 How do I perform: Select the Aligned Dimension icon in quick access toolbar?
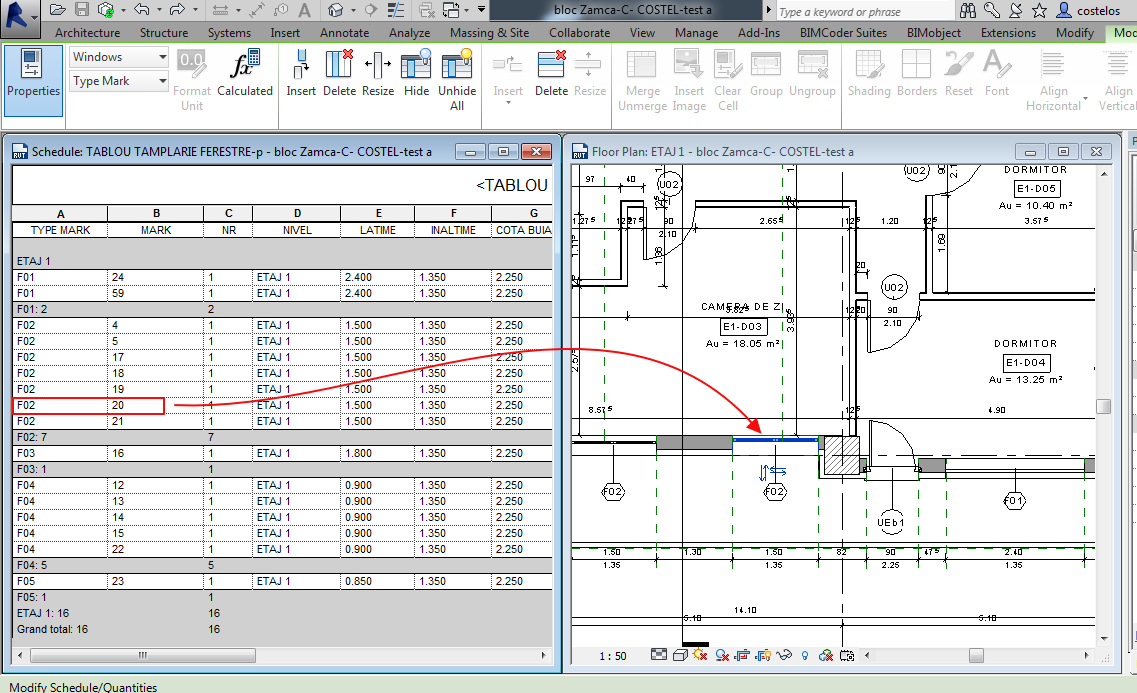click(x=257, y=10)
